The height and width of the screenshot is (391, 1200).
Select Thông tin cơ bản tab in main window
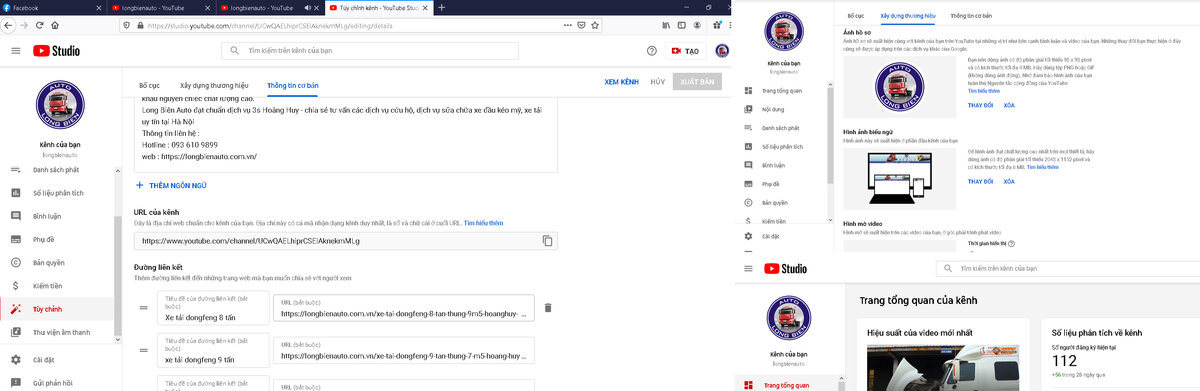pyautogui.click(x=293, y=86)
